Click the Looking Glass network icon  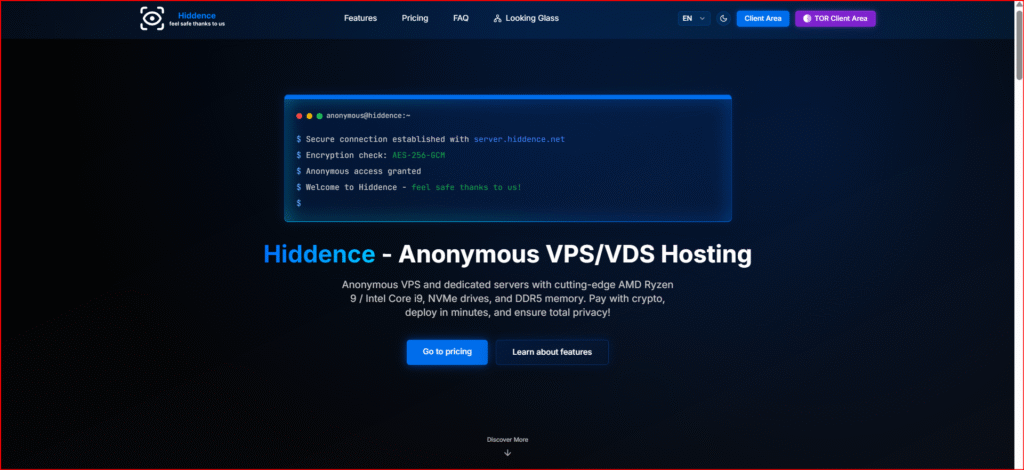(497, 18)
